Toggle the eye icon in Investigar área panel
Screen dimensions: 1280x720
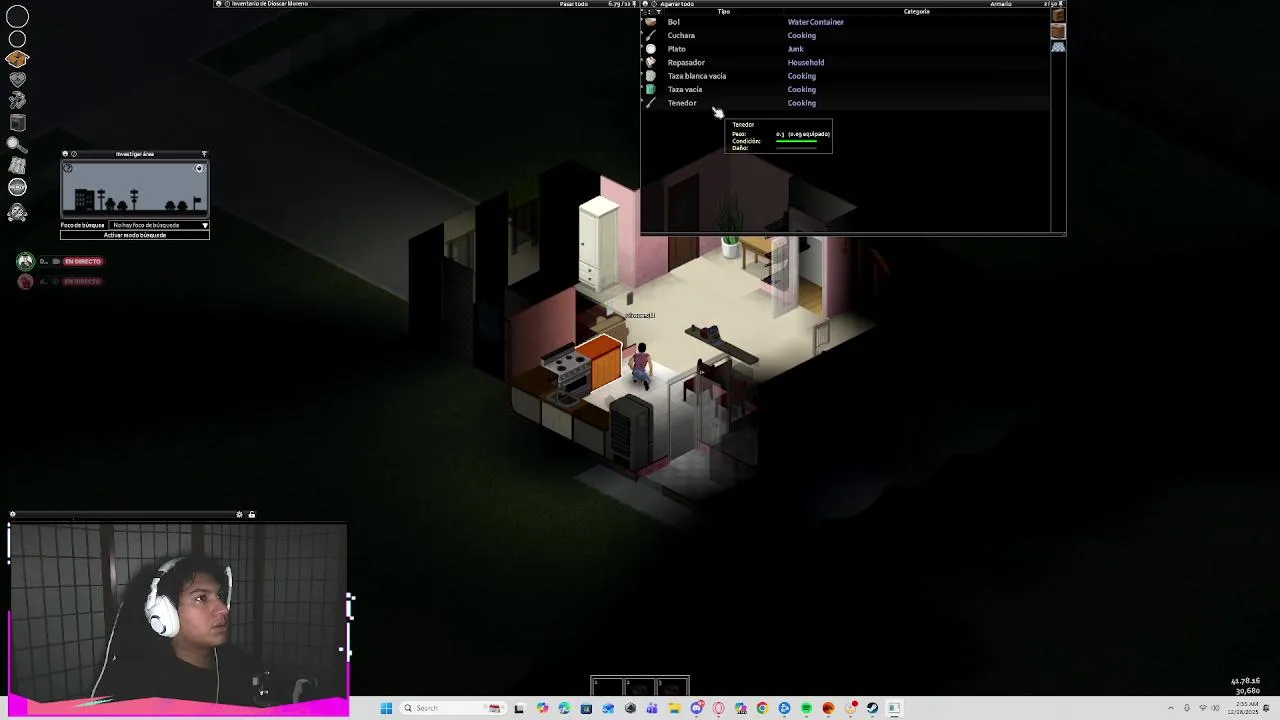(199, 168)
